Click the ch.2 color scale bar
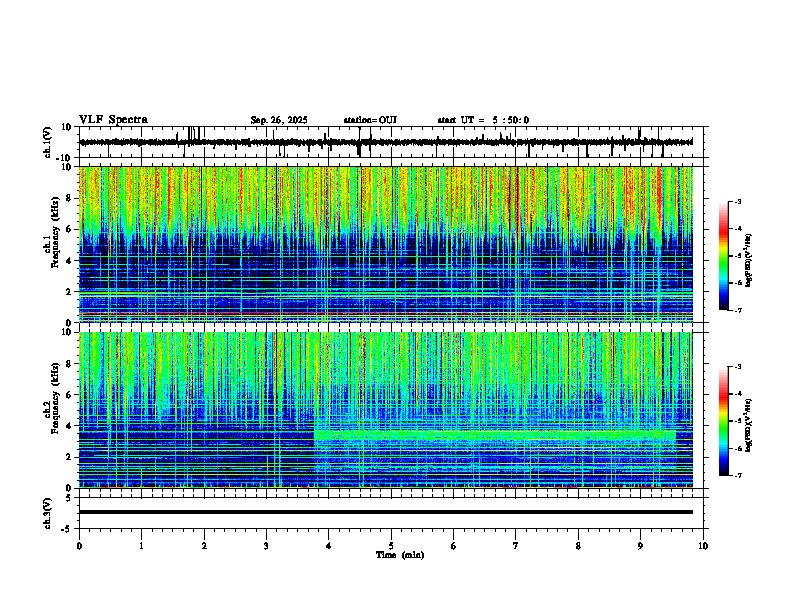Screen dimensions: 792x612 [x=724, y=421]
